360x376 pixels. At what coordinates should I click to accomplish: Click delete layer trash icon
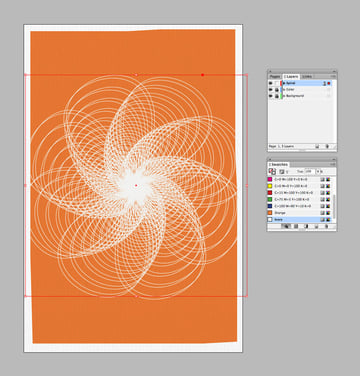[327, 146]
